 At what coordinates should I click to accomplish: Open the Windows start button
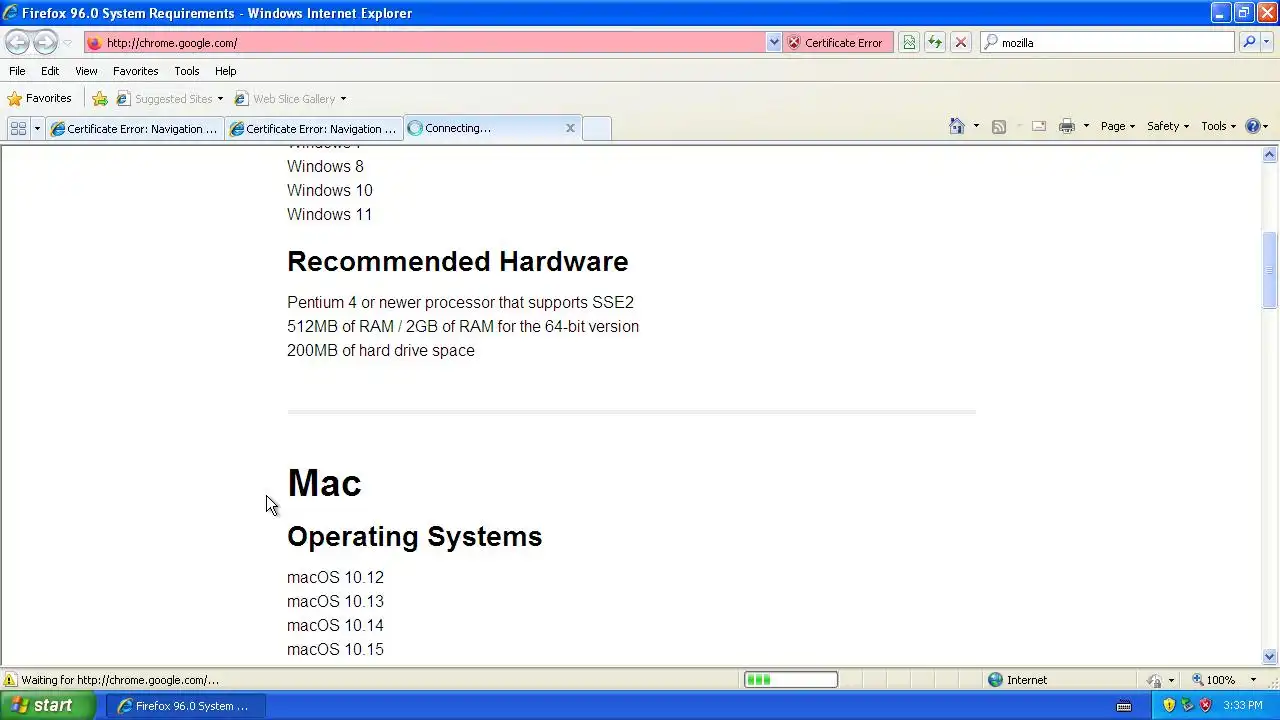click(48, 705)
